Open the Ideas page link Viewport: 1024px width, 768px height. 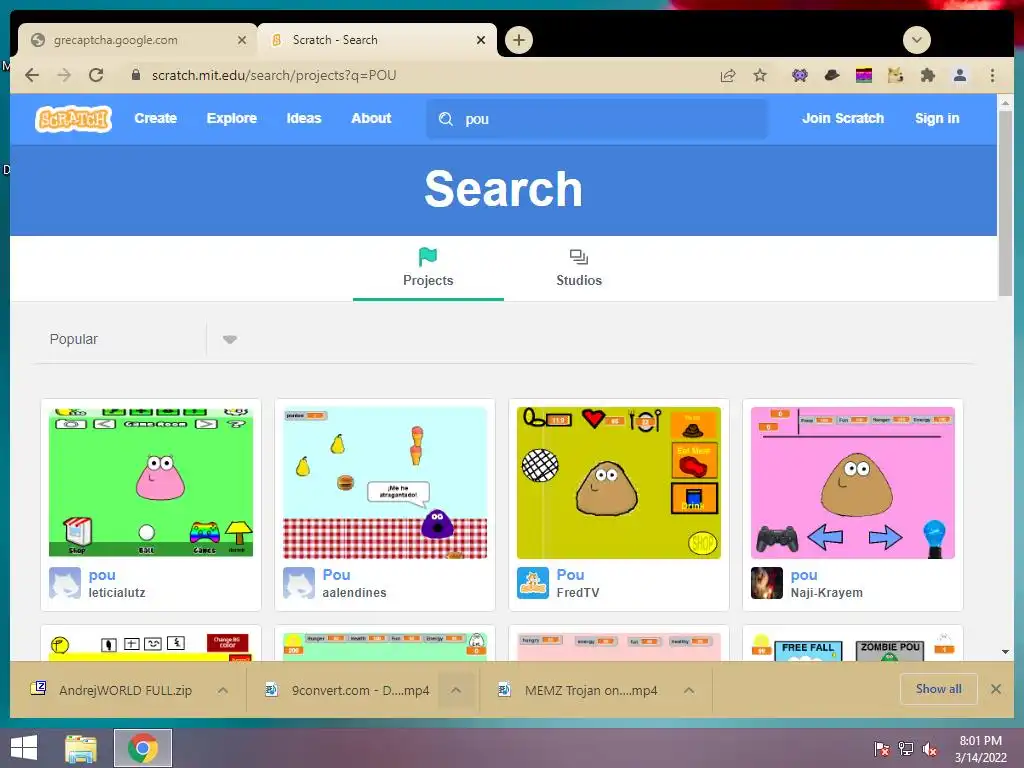coord(304,118)
